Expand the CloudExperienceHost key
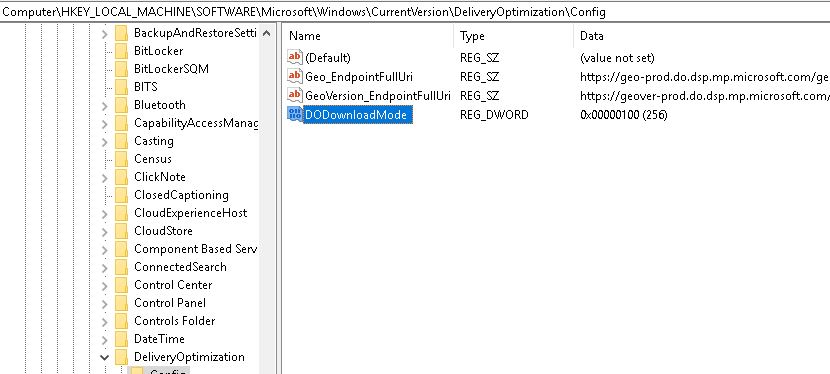The height and width of the screenshot is (374, 830). pyautogui.click(x=104, y=214)
